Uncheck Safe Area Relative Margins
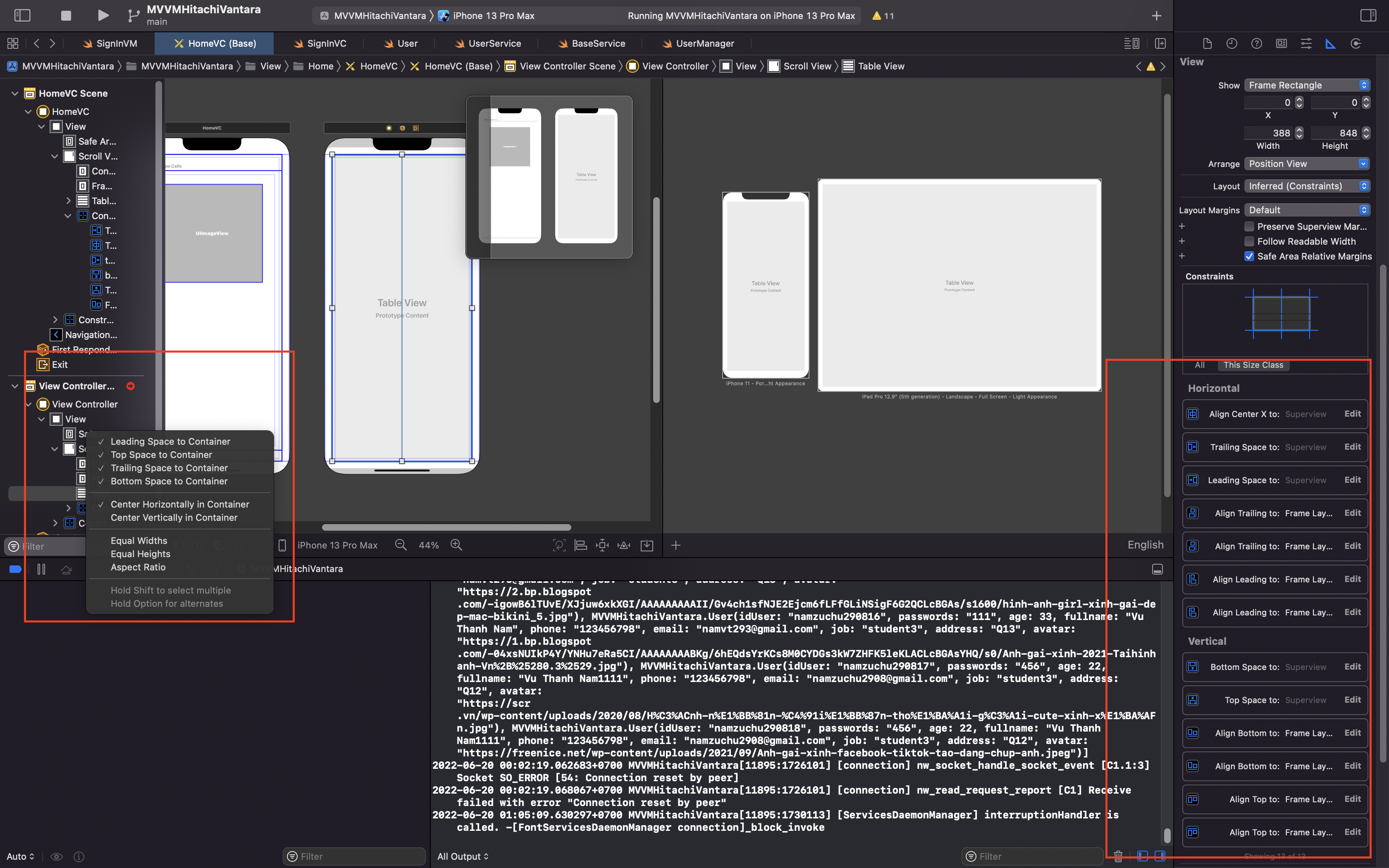This screenshot has width=1389, height=868. 1249,257
